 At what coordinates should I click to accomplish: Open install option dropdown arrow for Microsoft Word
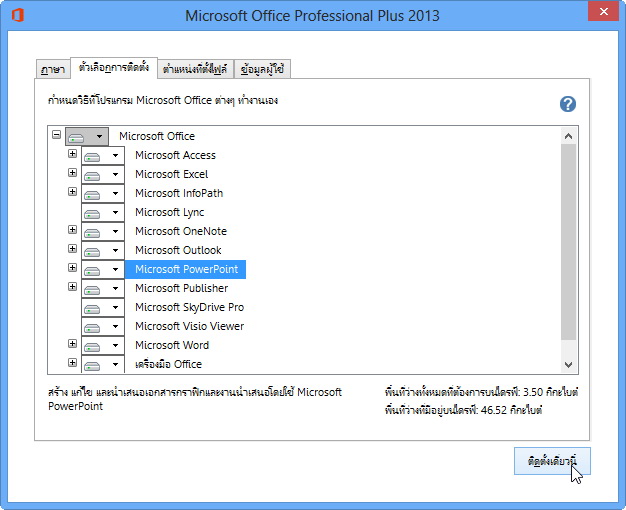pyautogui.click(x=115, y=345)
